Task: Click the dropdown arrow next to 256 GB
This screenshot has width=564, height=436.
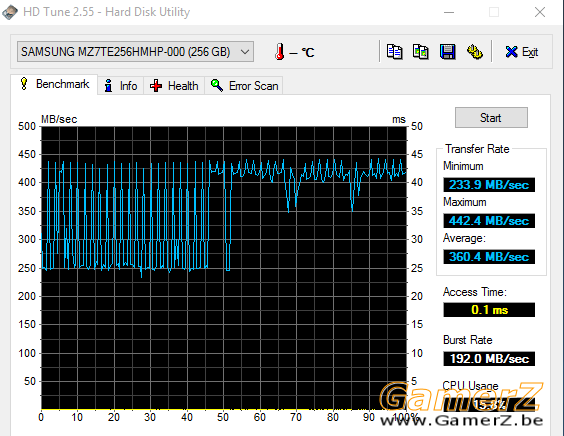Action: [x=245, y=52]
